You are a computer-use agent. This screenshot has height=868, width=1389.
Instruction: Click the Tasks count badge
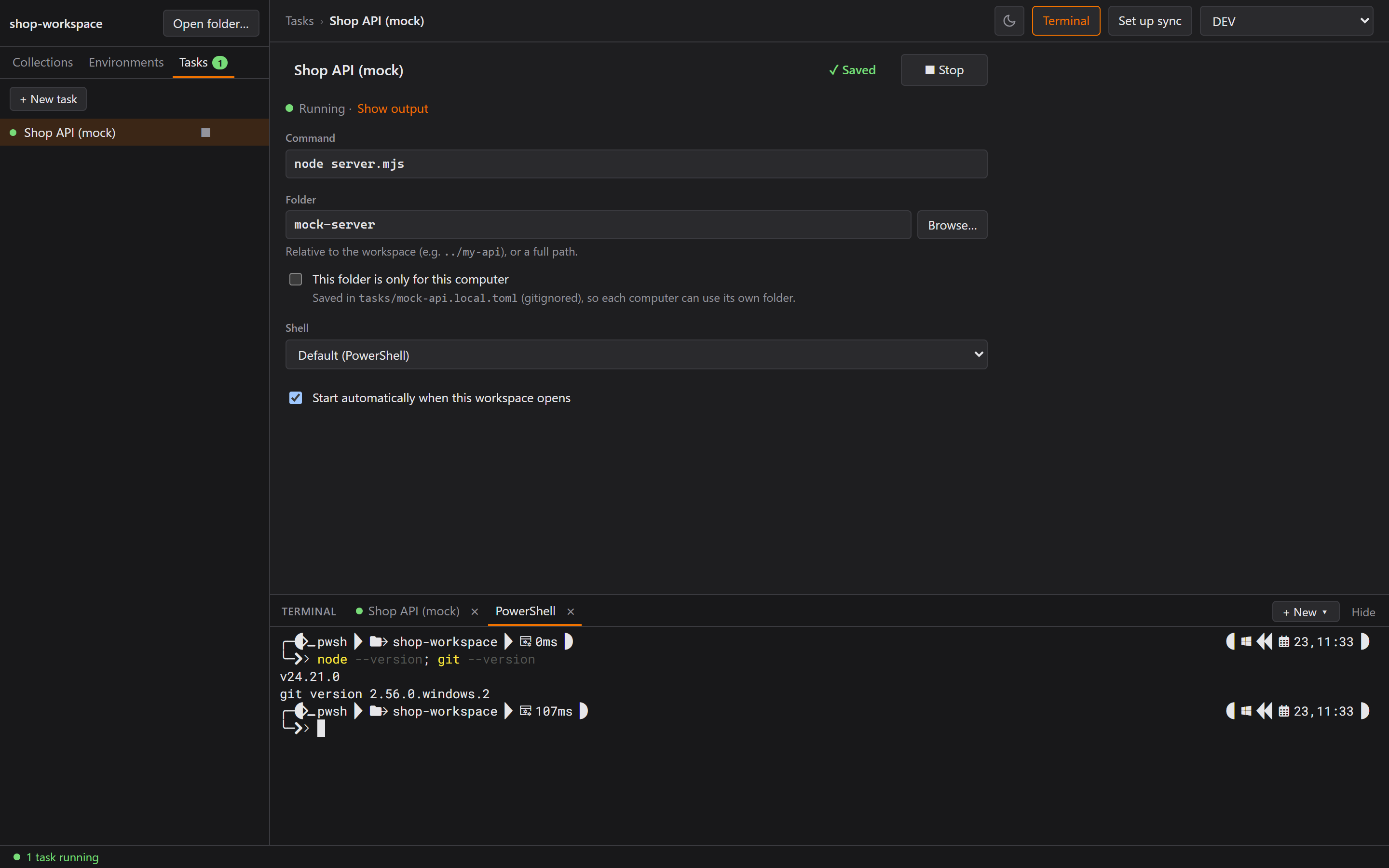click(x=220, y=63)
